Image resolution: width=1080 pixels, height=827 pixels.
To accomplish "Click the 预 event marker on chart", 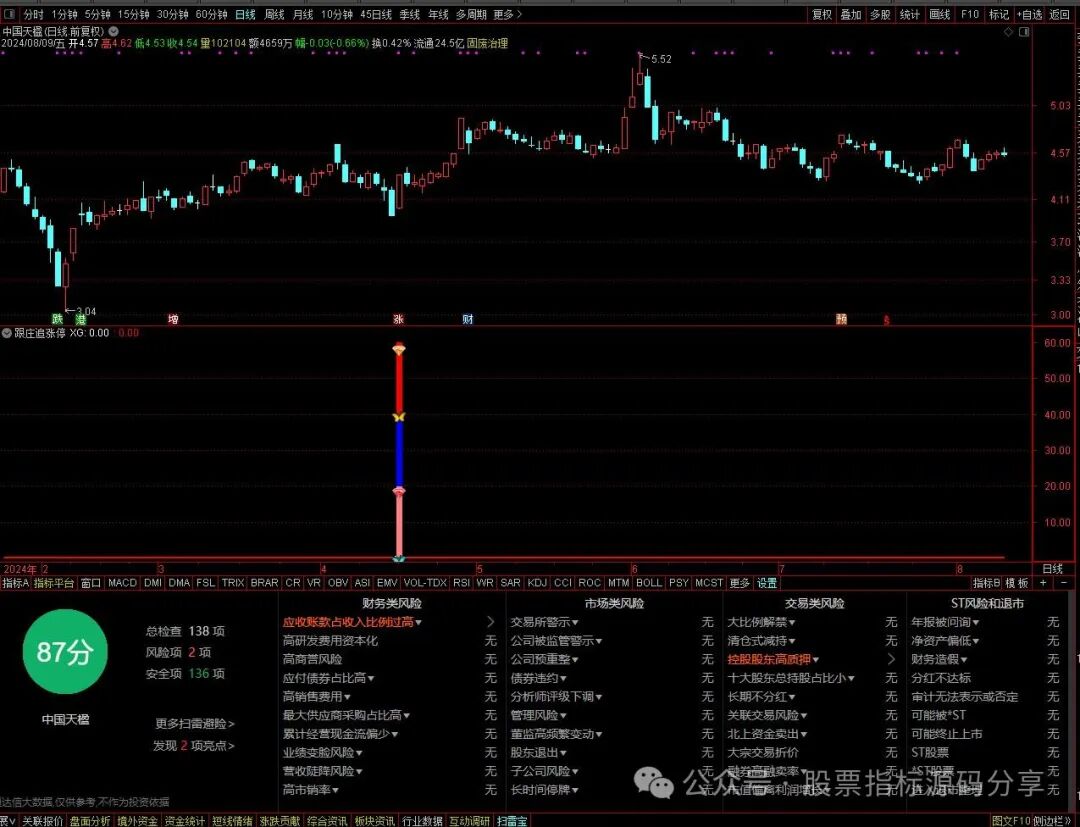I will tap(841, 319).
